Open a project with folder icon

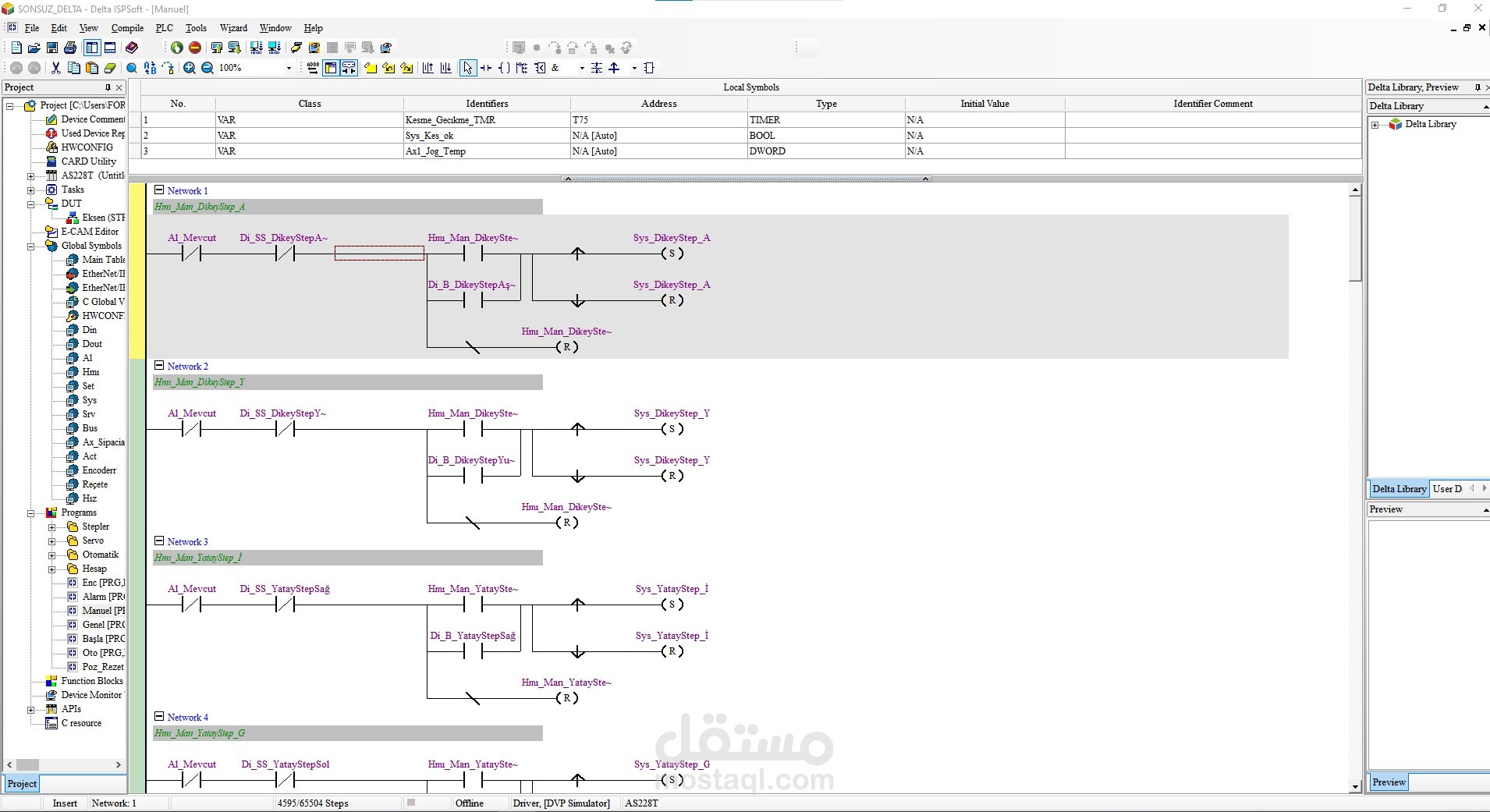pyautogui.click(x=34, y=48)
